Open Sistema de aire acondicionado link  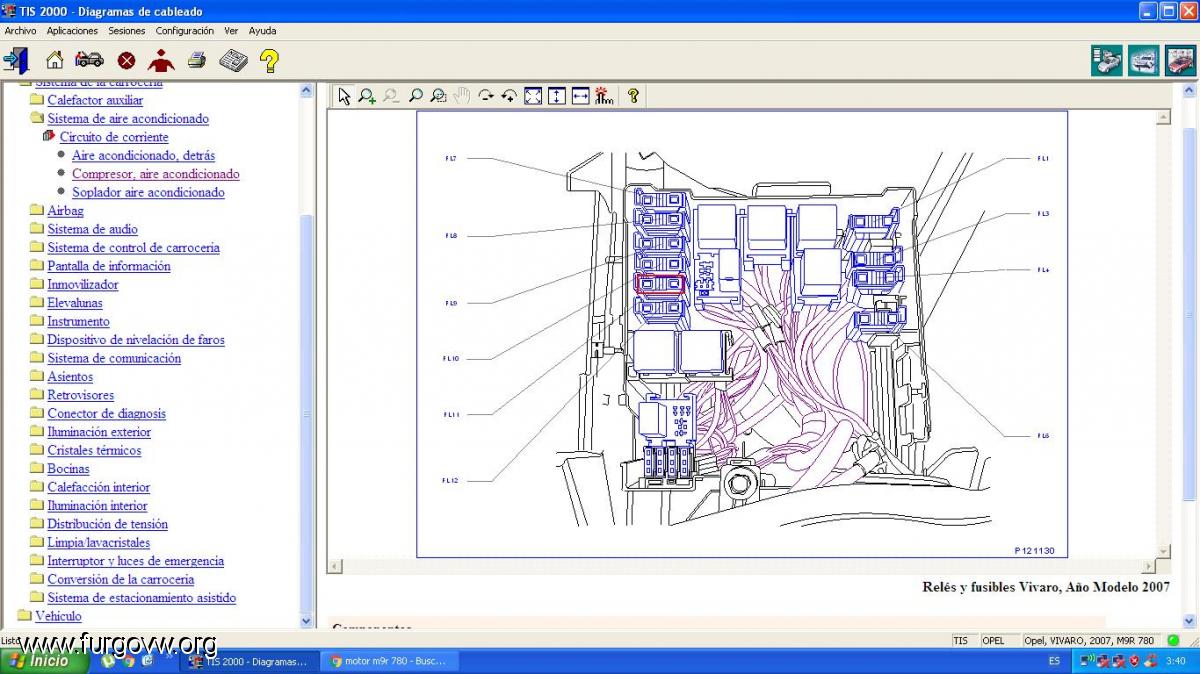(x=128, y=119)
